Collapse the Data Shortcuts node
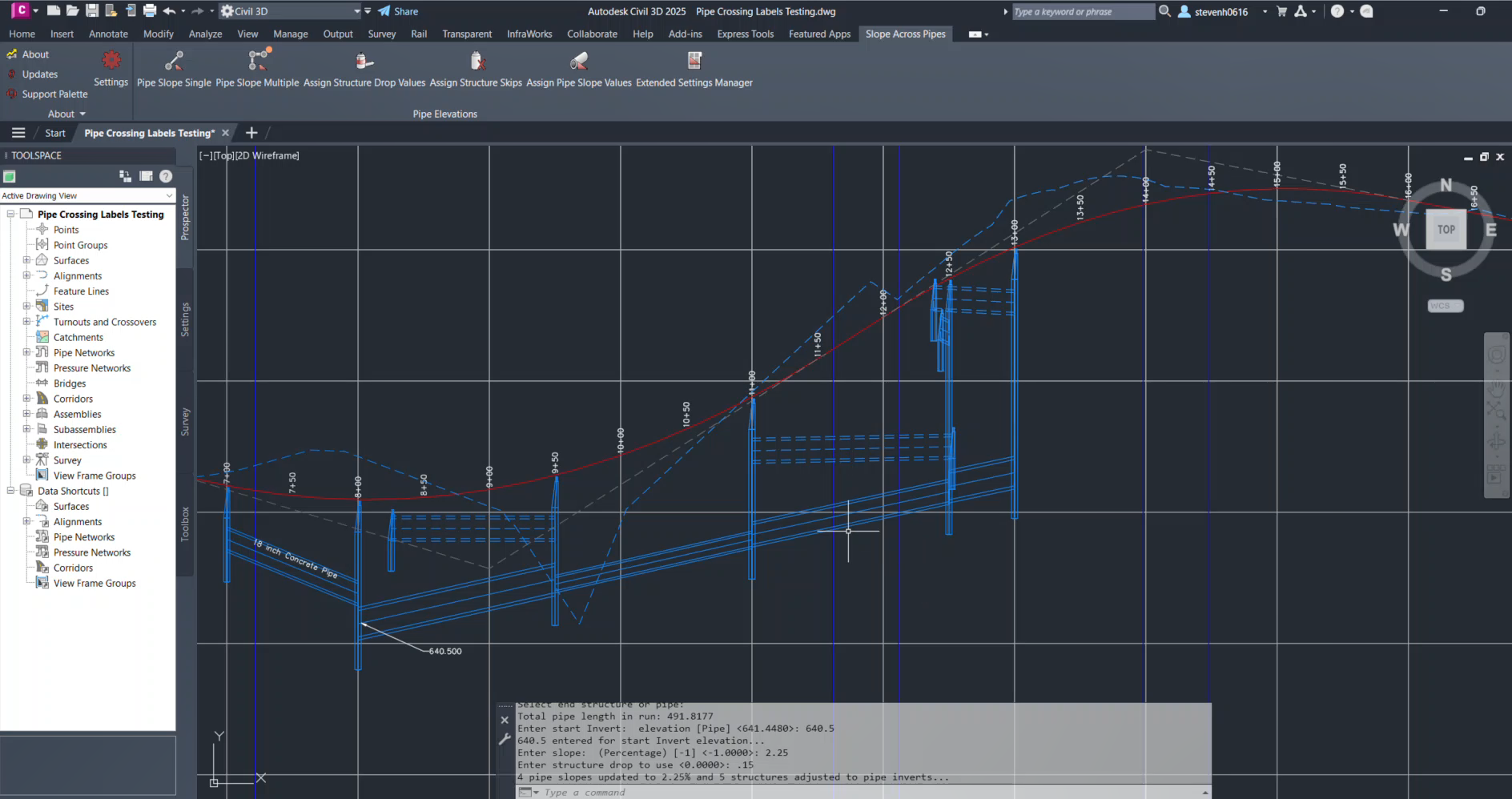The image size is (1512, 799). [x=10, y=491]
